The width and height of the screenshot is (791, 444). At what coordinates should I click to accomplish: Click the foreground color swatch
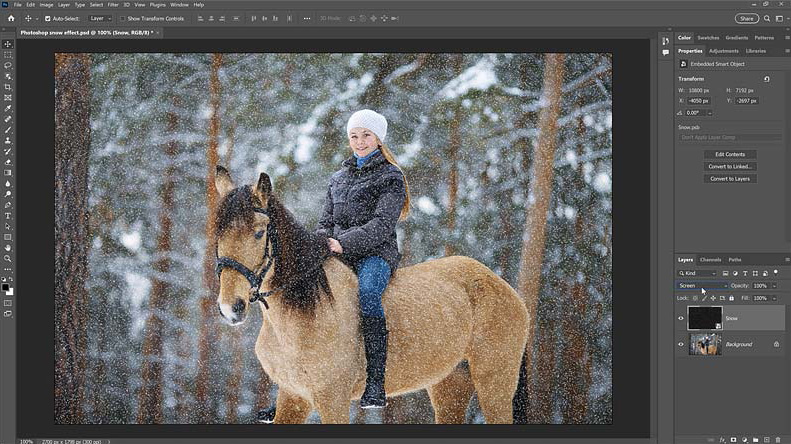tap(6, 287)
